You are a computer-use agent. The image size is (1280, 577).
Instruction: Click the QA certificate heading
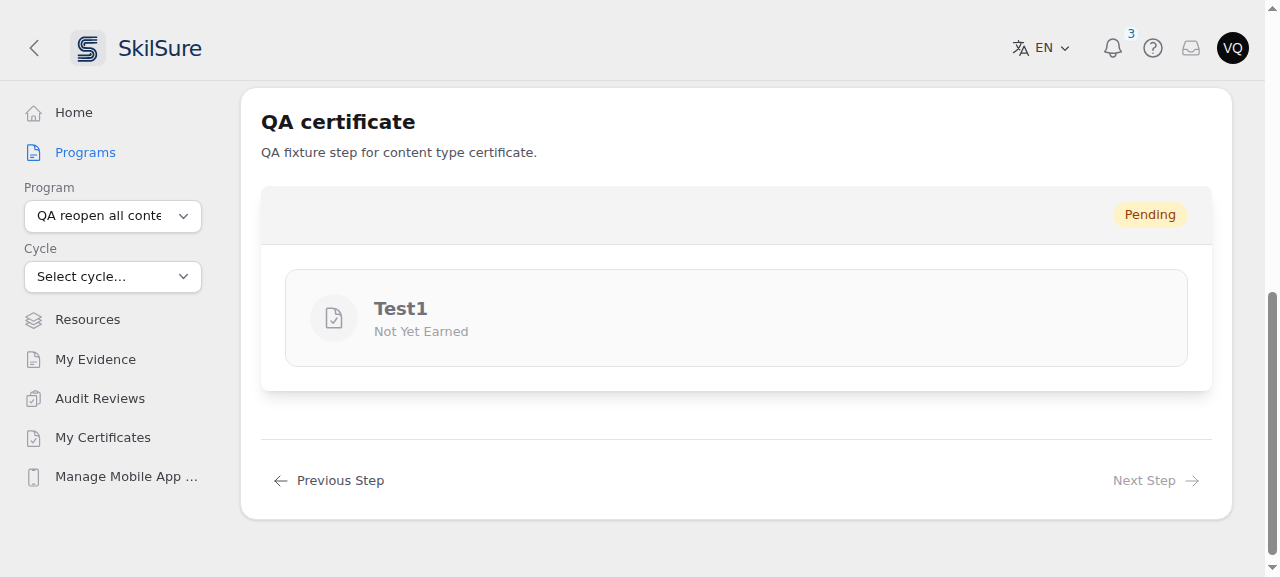point(338,122)
